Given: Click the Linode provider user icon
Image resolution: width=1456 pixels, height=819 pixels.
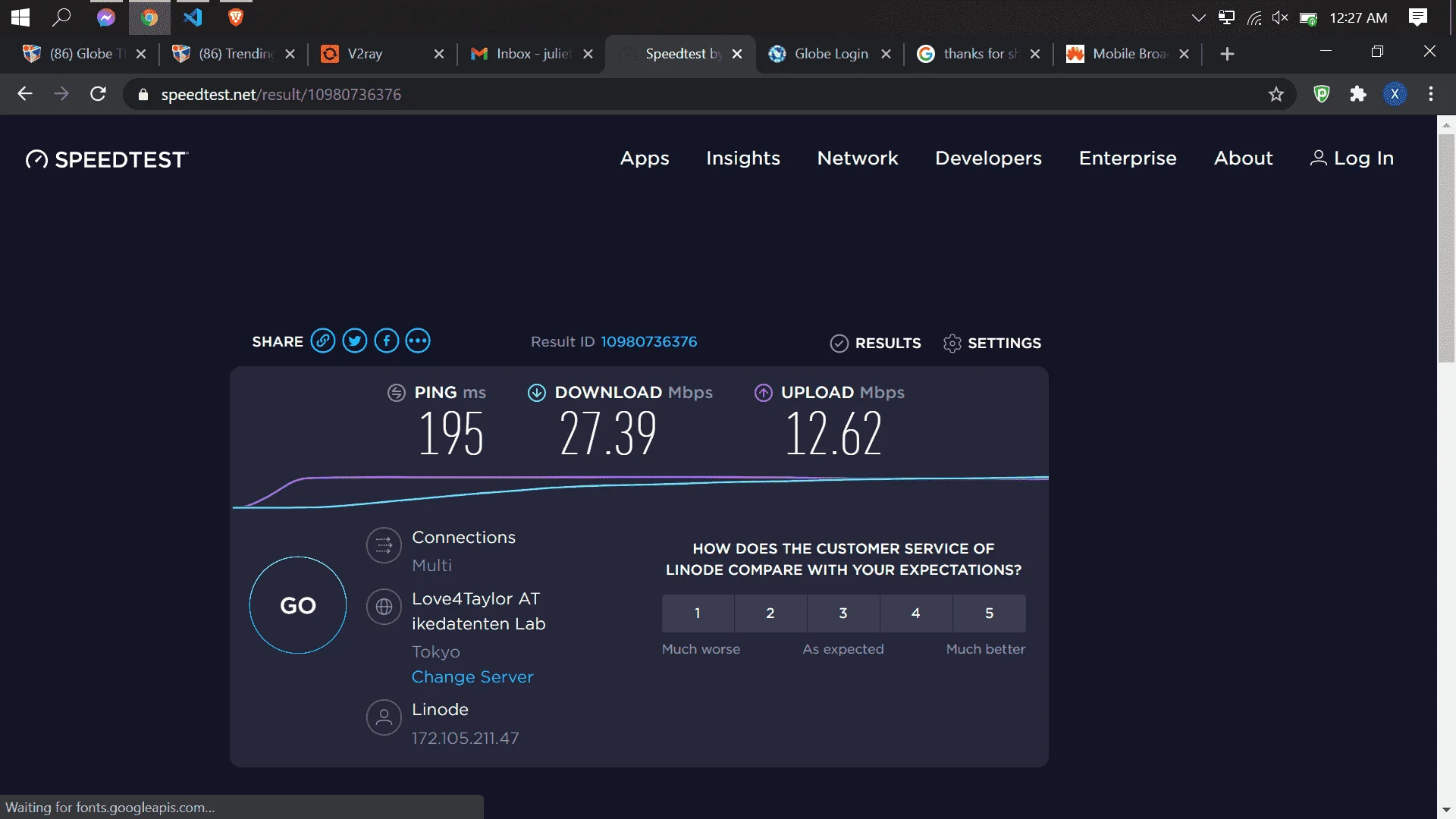Looking at the screenshot, I should click(x=384, y=717).
